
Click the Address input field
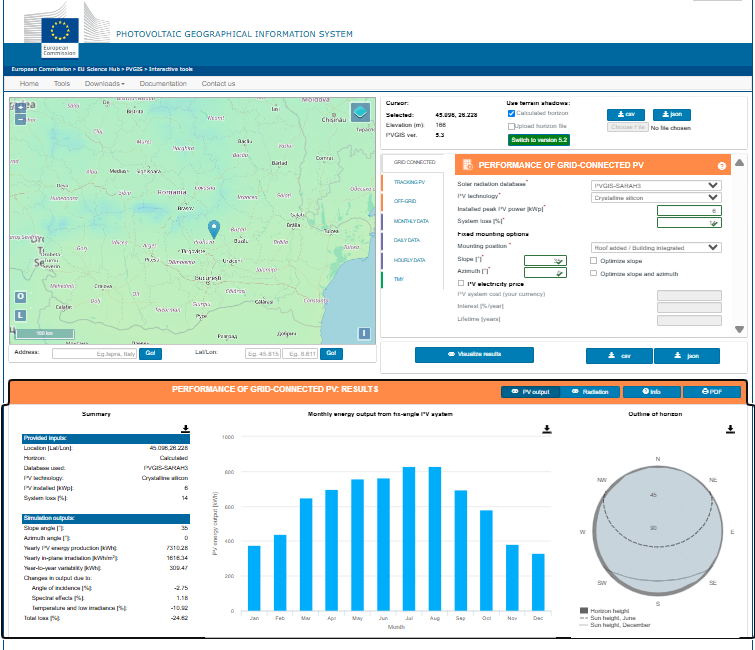tap(94, 354)
